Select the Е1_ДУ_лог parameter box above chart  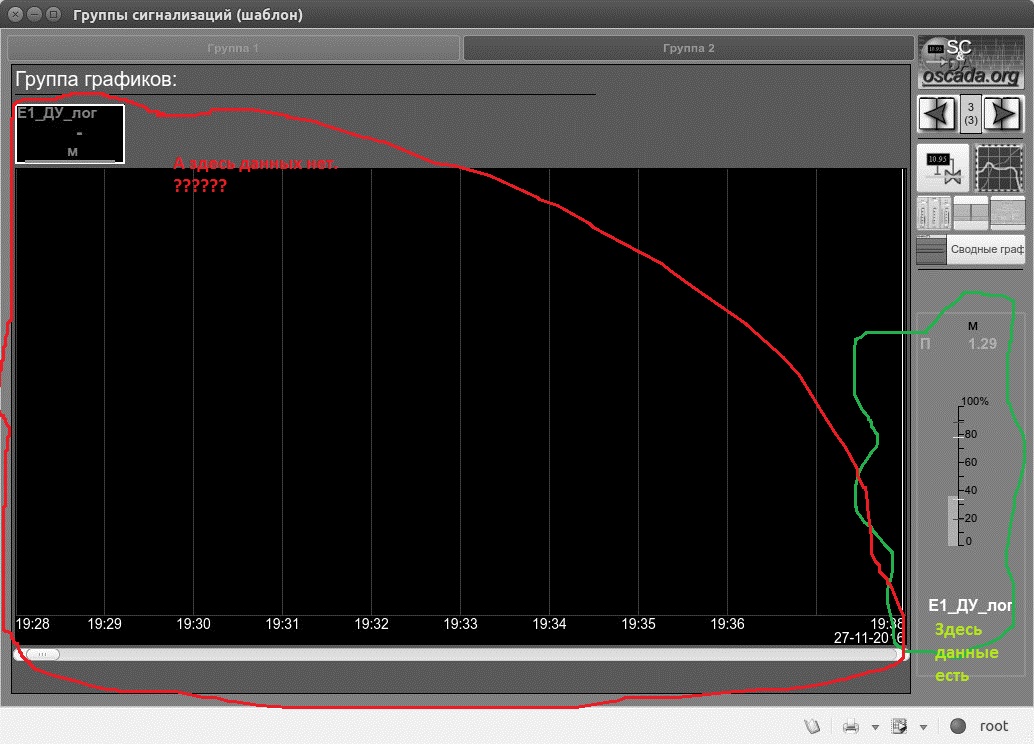pos(70,133)
